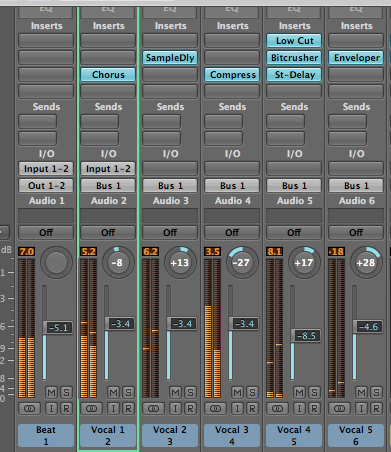This screenshot has height=452, width=391.
Task: Open Input 1-2 selector on Audio 2
Action: coord(108,169)
